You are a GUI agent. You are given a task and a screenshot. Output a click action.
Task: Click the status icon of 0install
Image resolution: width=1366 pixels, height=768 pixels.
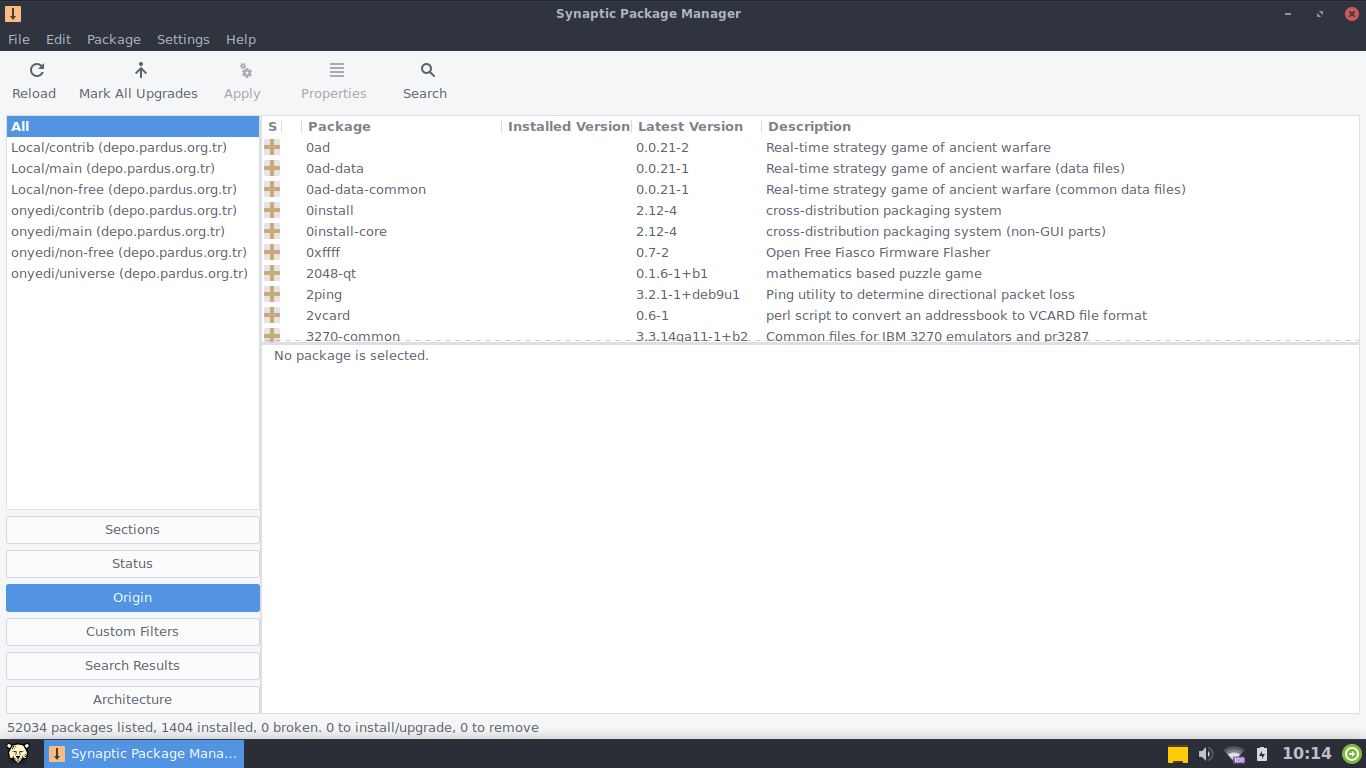click(x=272, y=210)
